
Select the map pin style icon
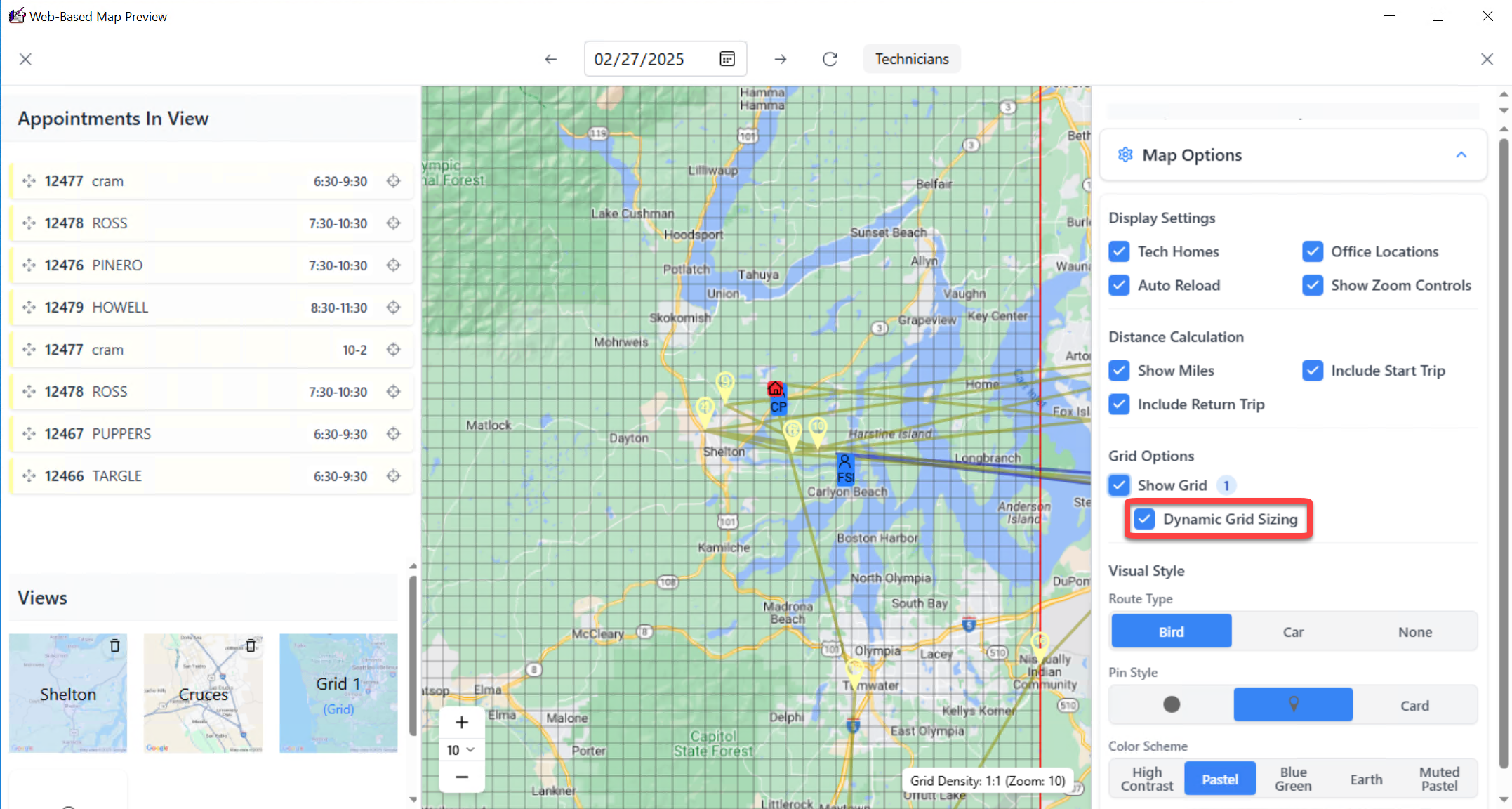click(x=1293, y=704)
